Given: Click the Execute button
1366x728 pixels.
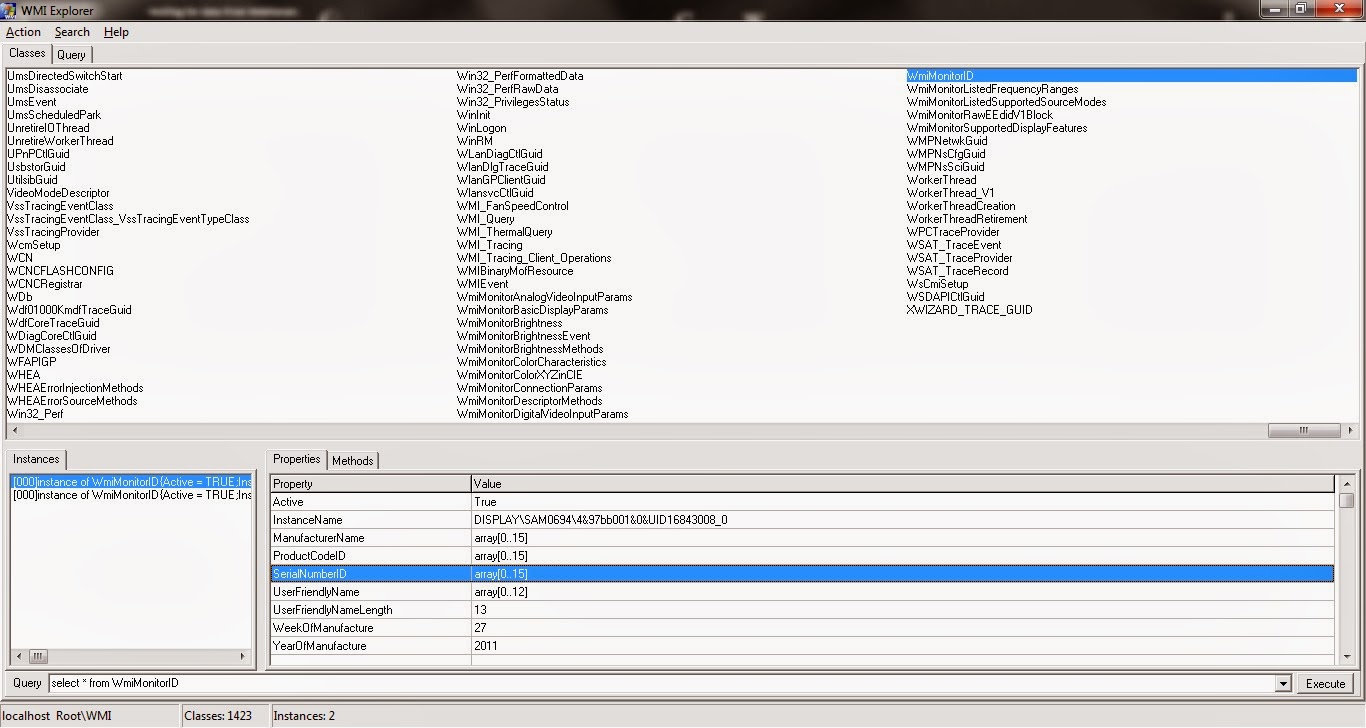Looking at the screenshot, I should pyautogui.click(x=1325, y=683).
